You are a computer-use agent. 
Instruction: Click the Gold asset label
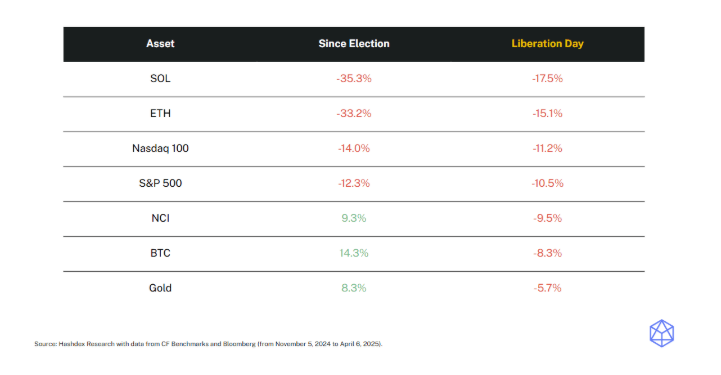coord(160,288)
